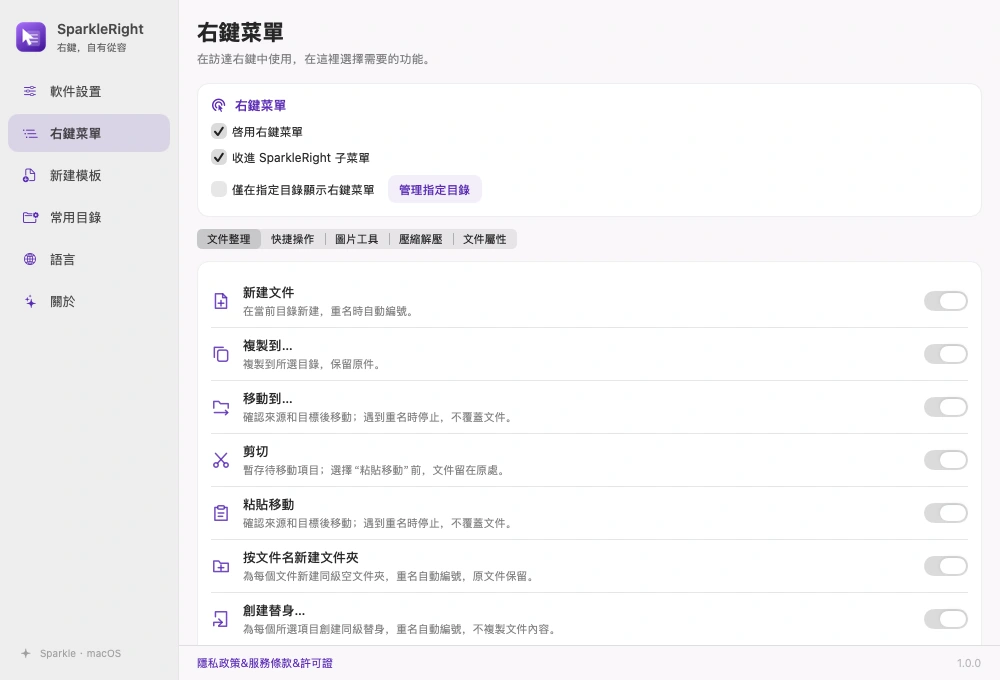Switch to the 壓縮解壓 tab
1000x680 pixels.
(420, 239)
